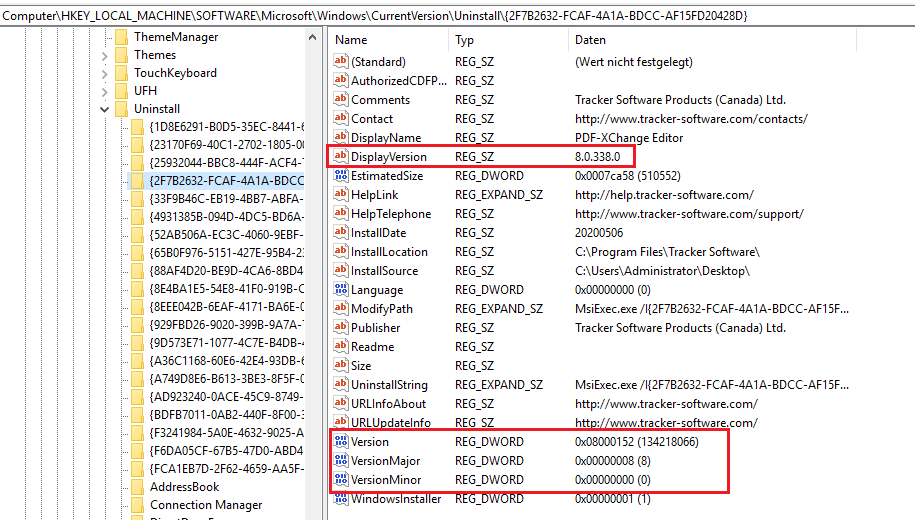
Task: Click the string icon beside DisplayVersion
Action: click(340, 157)
